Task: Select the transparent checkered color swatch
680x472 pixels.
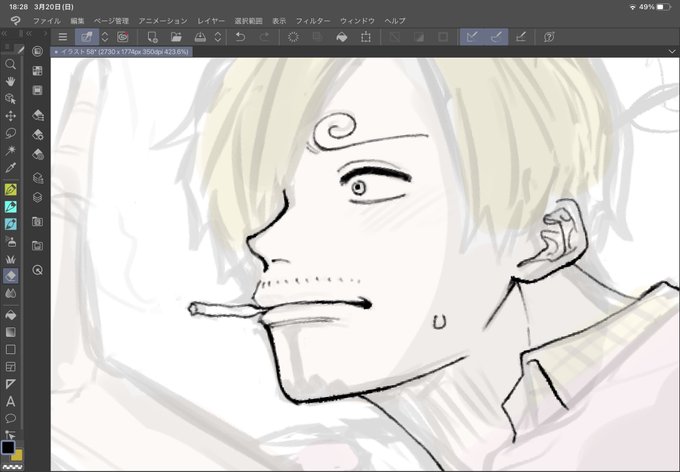Action: pyautogui.click(x=12, y=468)
